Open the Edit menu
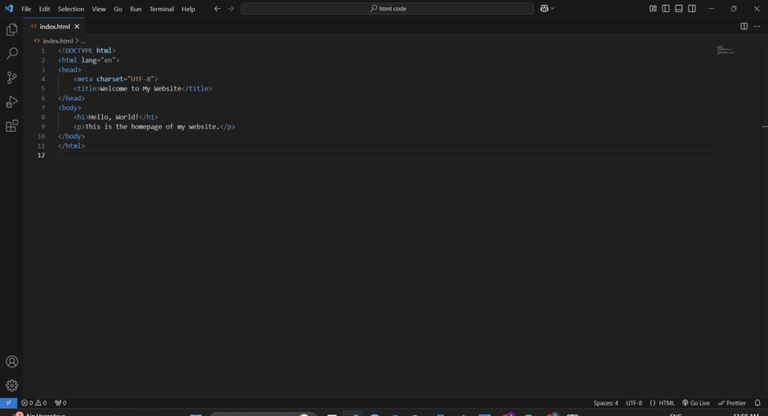The image size is (768, 416). 45,9
